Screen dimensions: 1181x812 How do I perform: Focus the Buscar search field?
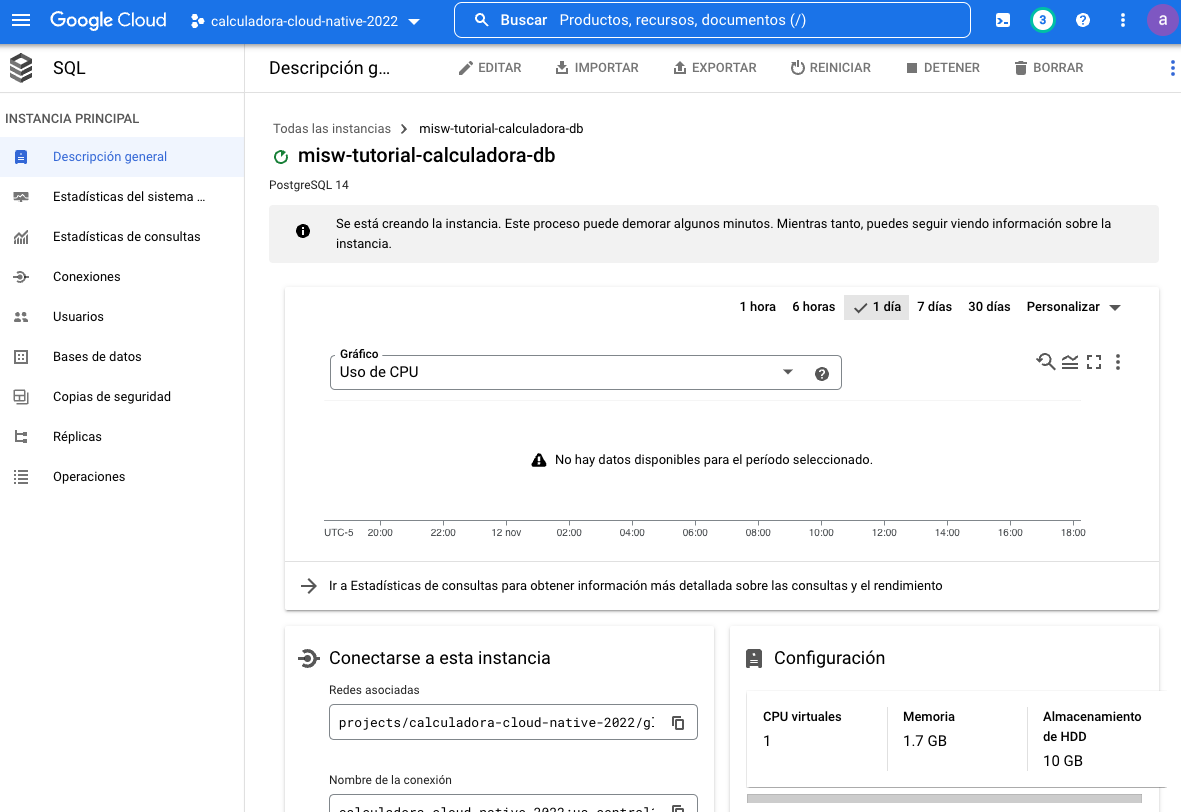click(712, 20)
